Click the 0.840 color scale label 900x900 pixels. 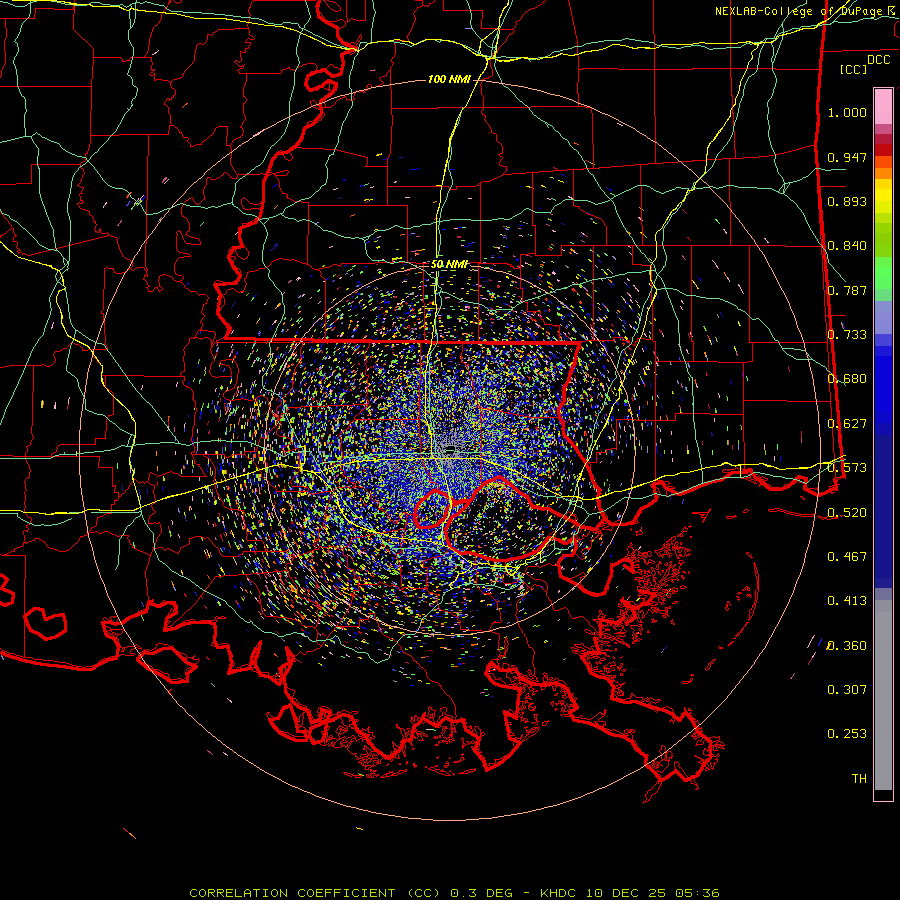(x=847, y=246)
